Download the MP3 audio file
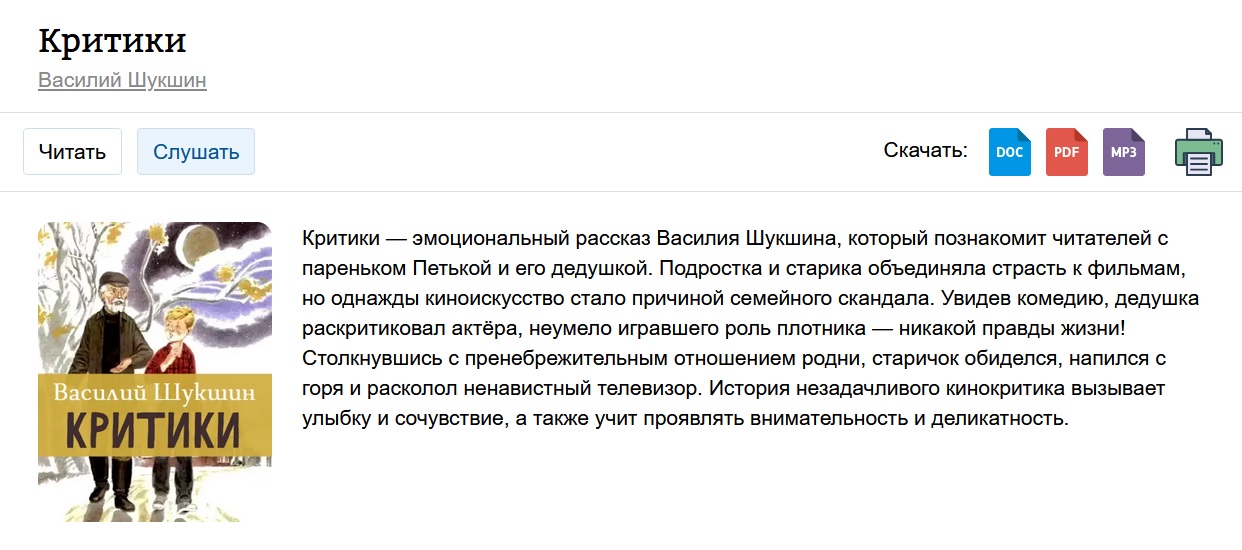The width and height of the screenshot is (1242, 550). (1123, 152)
